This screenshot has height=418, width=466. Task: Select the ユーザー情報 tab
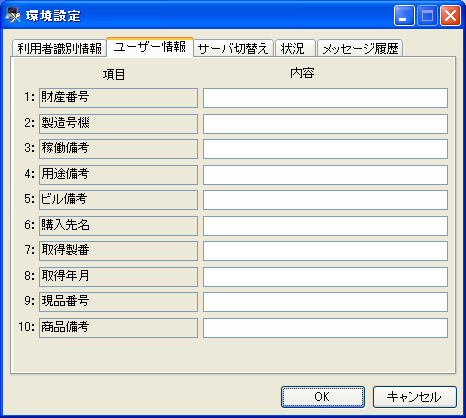click(150, 47)
